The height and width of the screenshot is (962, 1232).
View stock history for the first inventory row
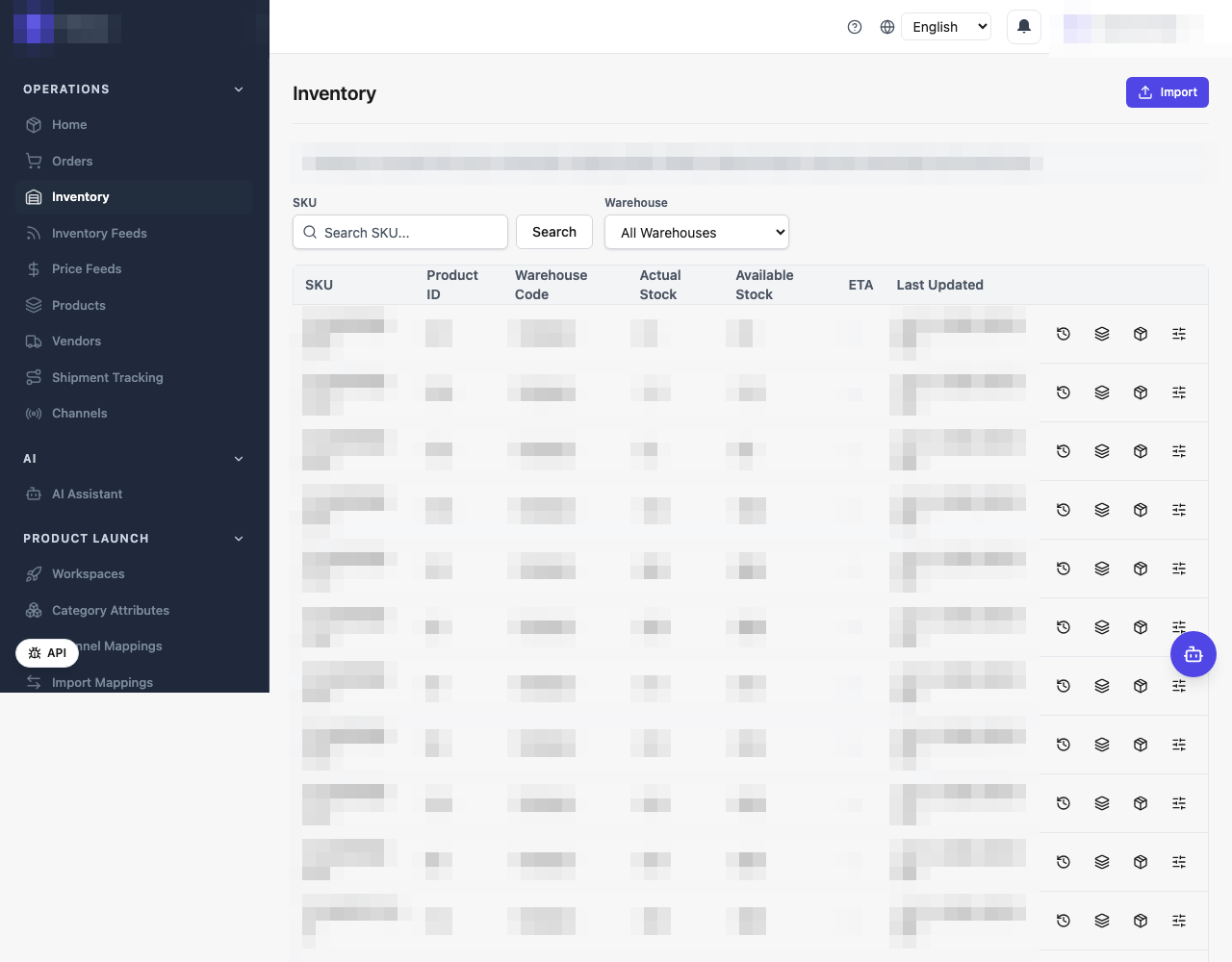pos(1064,334)
